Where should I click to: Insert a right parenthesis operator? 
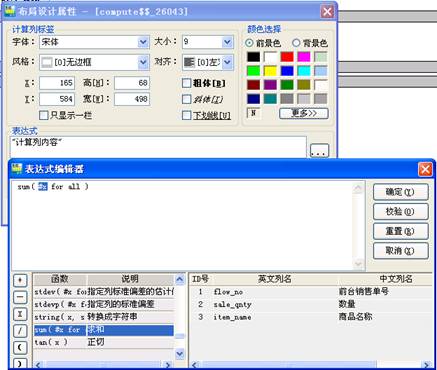click(x=20, y=363)
